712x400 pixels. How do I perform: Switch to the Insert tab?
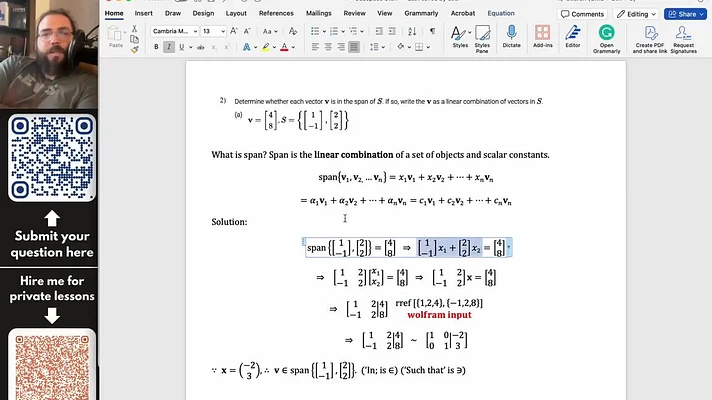coord(143,14)
